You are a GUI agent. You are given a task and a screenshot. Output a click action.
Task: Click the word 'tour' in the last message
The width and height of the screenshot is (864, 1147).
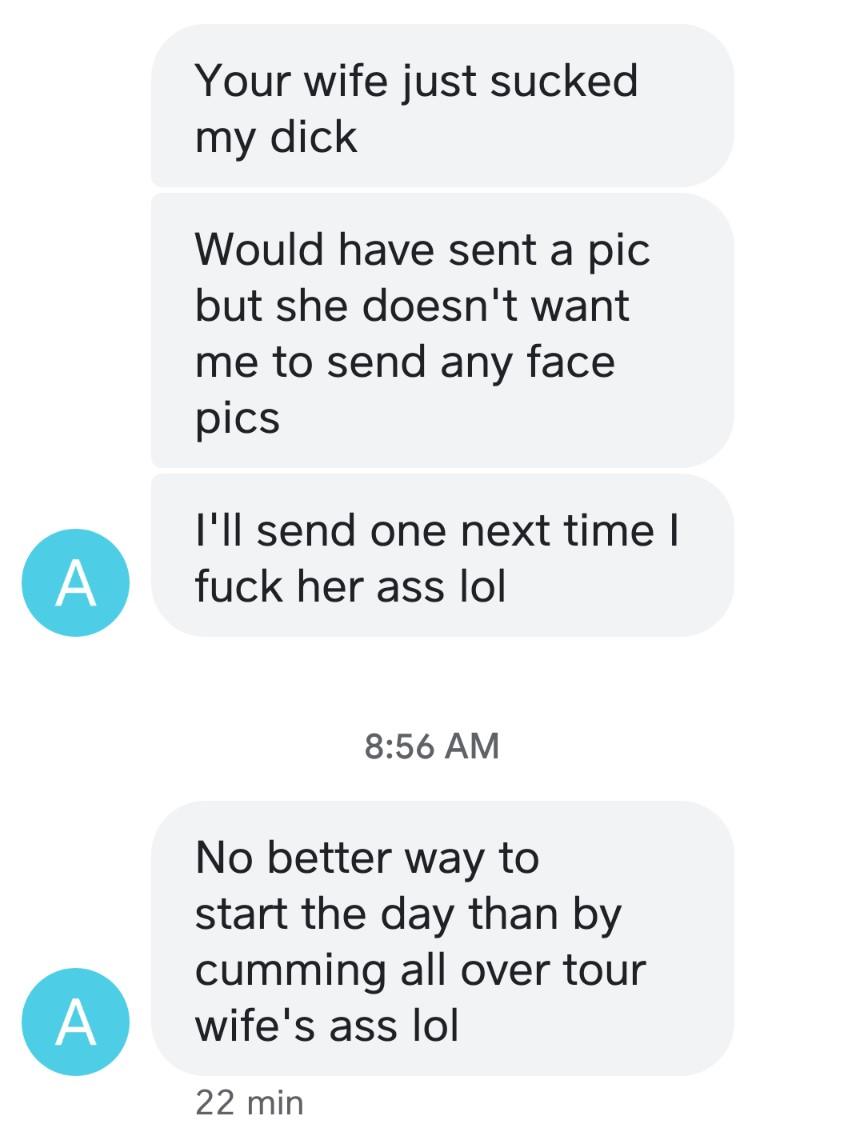[604, 970]
